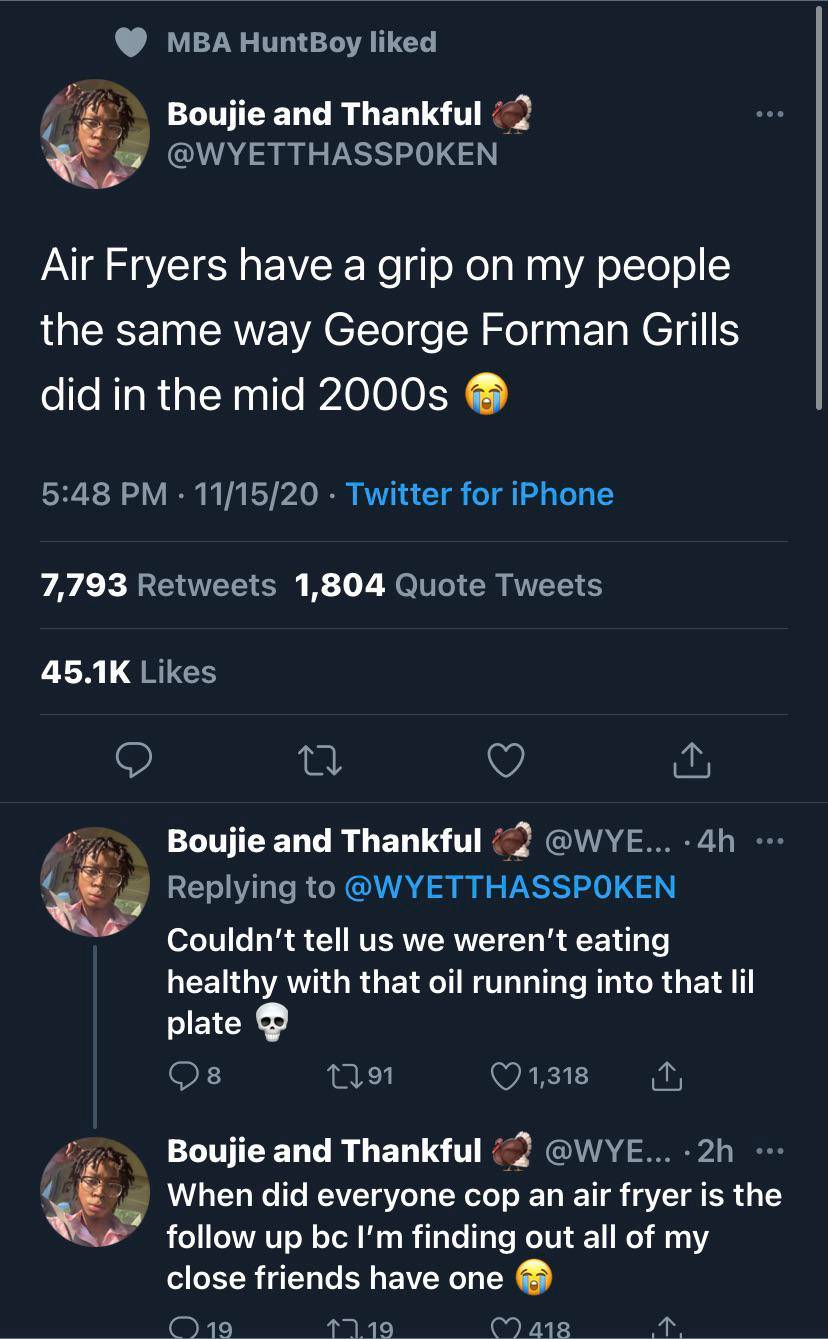The height and width of the screenshot is (1339, 828).
Task: View the 1,804 Quote Tweets list
Action: click(449, 585)
